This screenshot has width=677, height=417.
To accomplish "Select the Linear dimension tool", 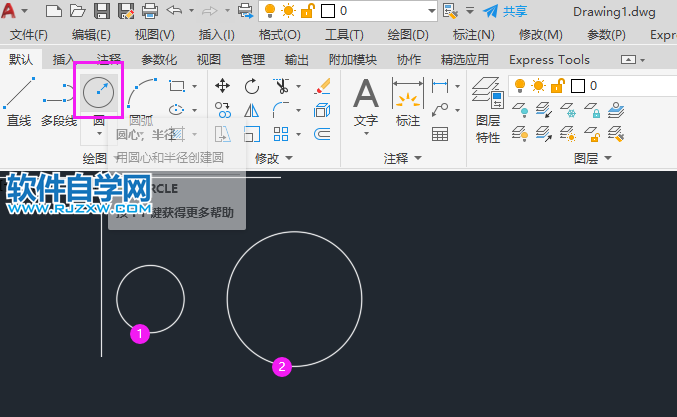I will [440, 86].
